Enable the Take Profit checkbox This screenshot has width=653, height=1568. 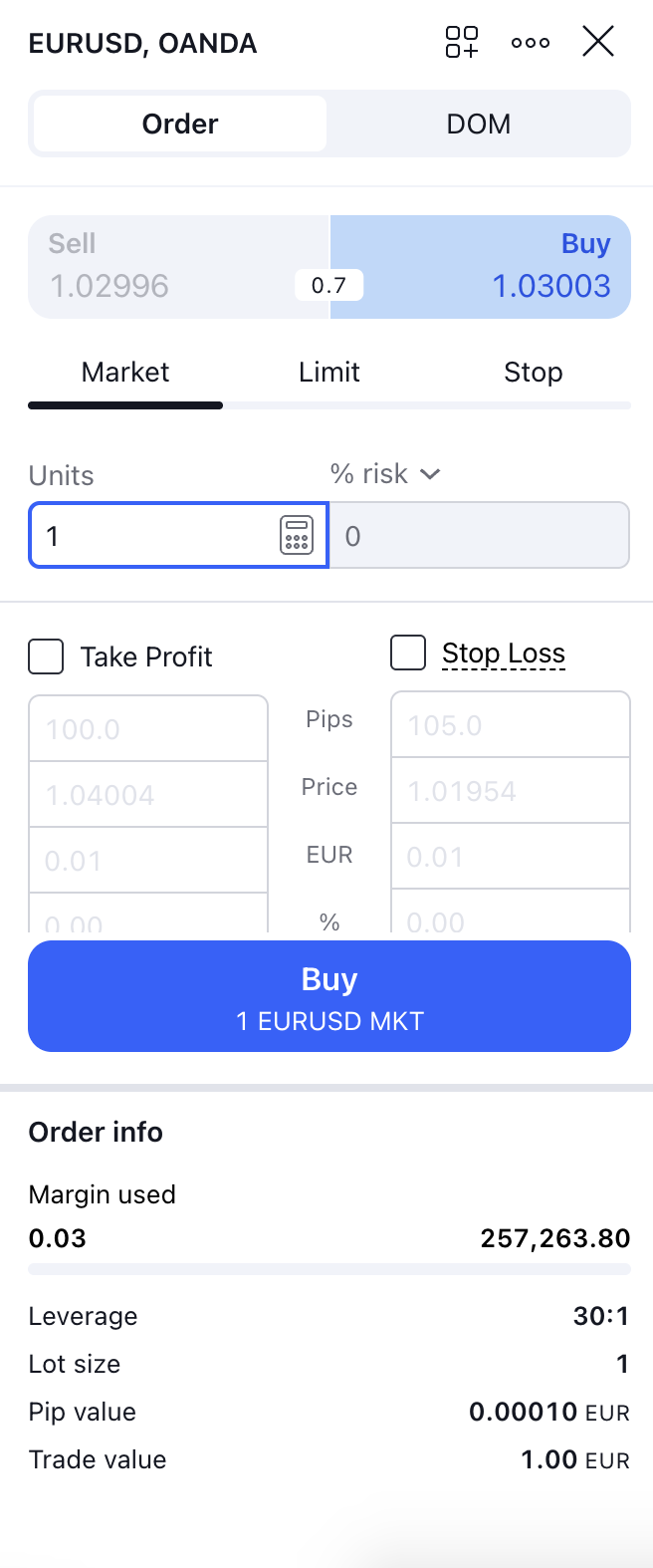tap(46, 657)
